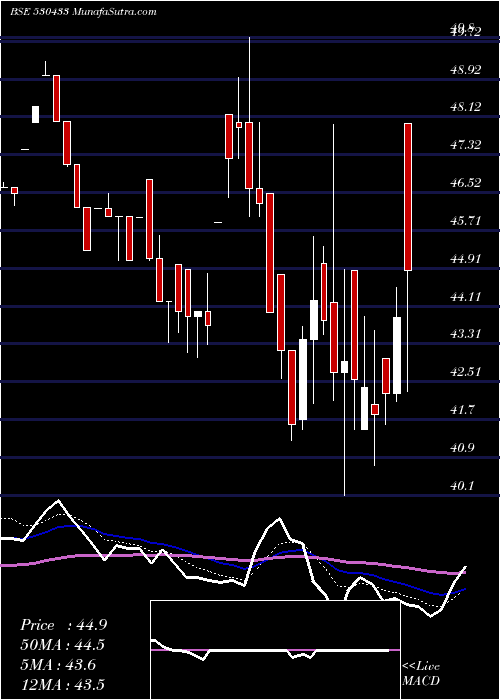Click the 43.31 price axis label
The image size is (500, 700).
point(466,334)
